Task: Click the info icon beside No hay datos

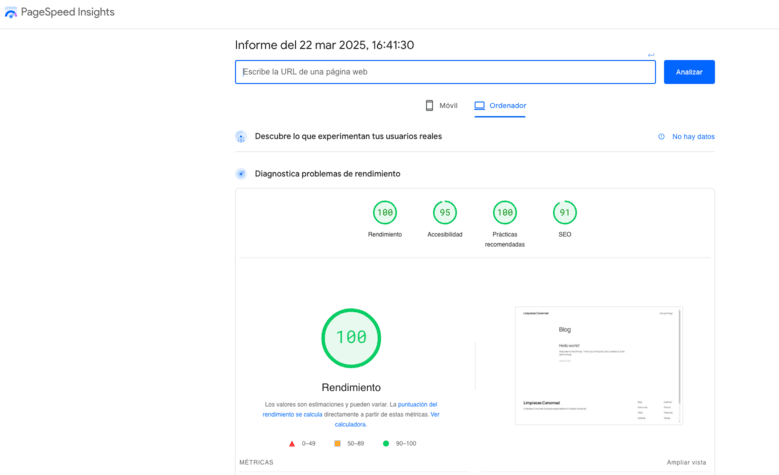Action: click(x=661, y=136)
